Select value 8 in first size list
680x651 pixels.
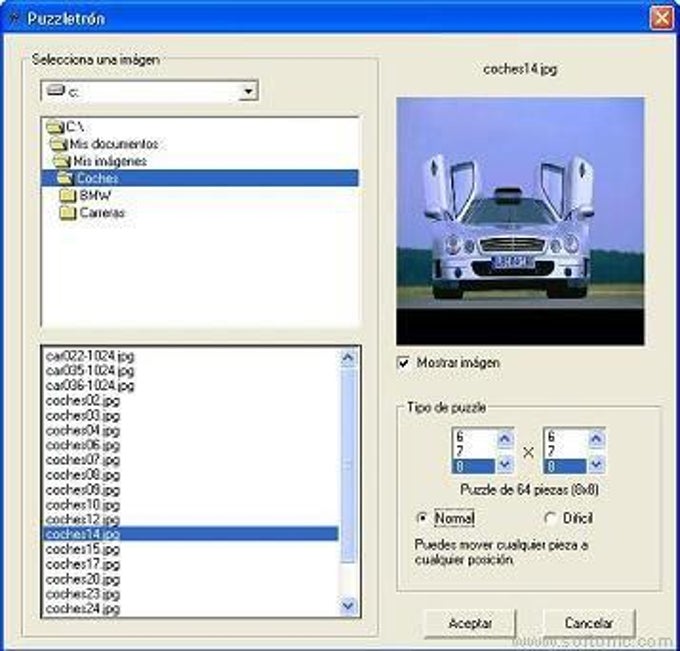pos(474,466)
